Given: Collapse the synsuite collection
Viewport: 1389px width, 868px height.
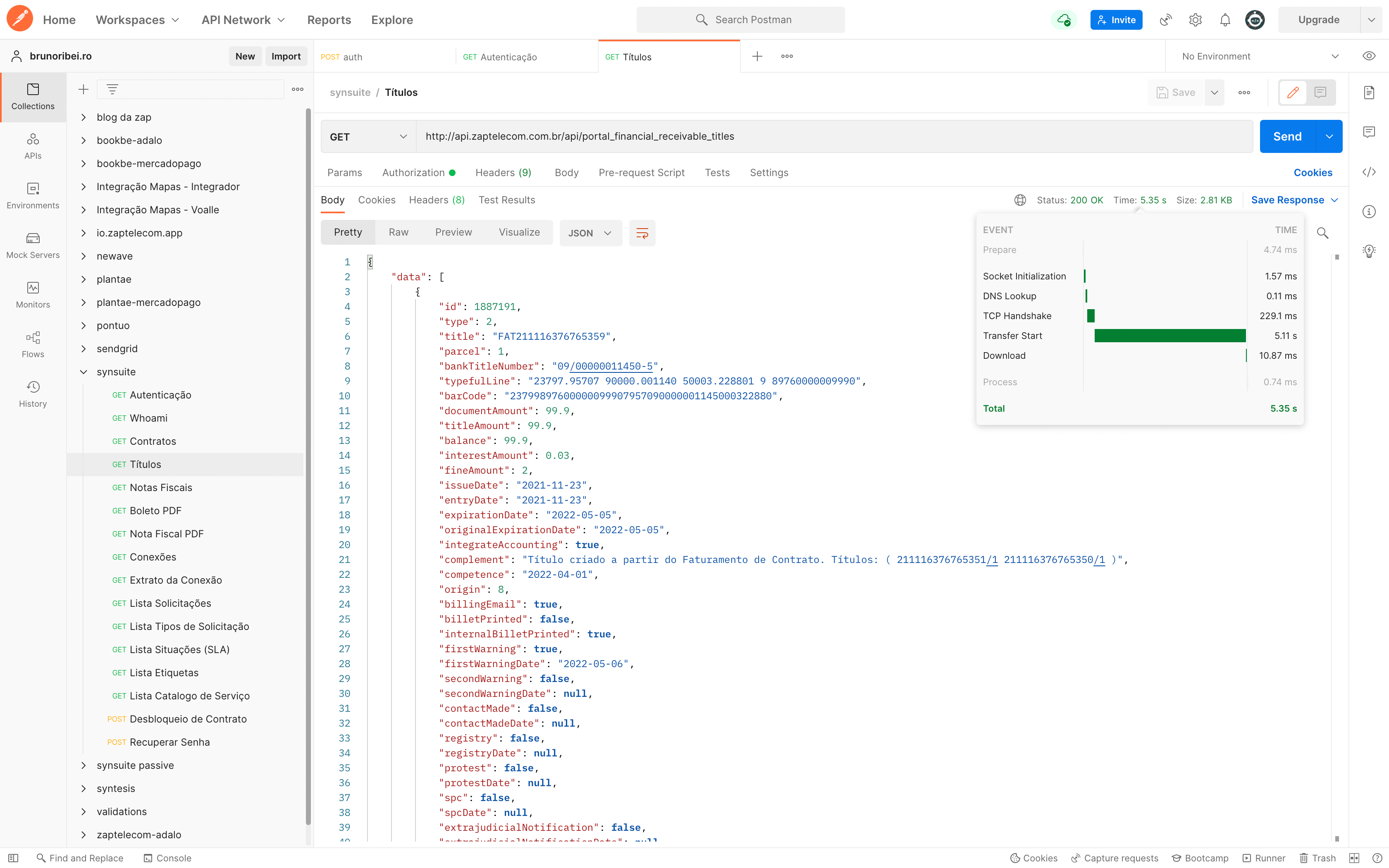Looking at the screenshot, I should pyautogui.click(x=84, y=372).
